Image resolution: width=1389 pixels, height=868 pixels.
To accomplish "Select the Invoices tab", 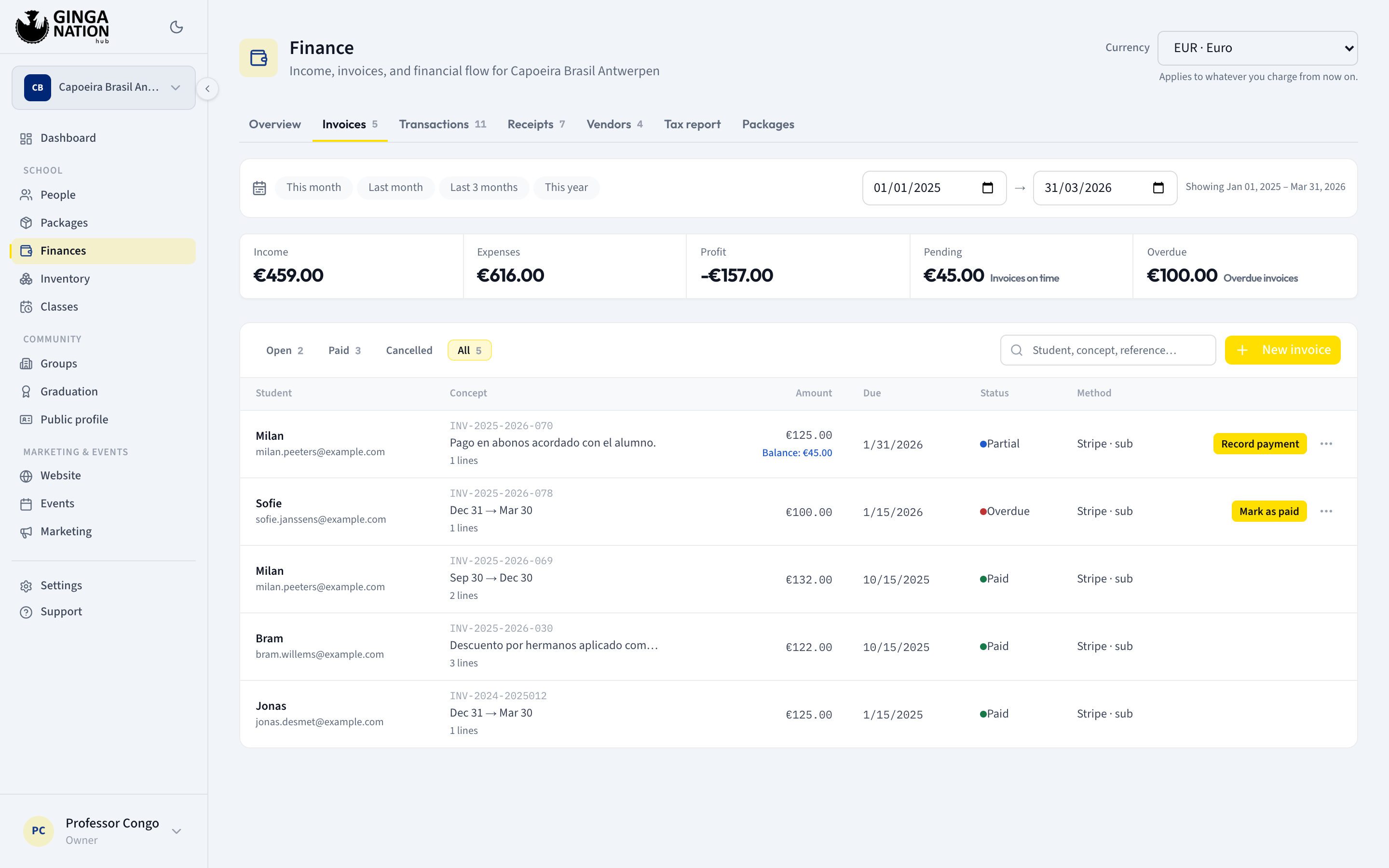I will [x=350, y=124].
